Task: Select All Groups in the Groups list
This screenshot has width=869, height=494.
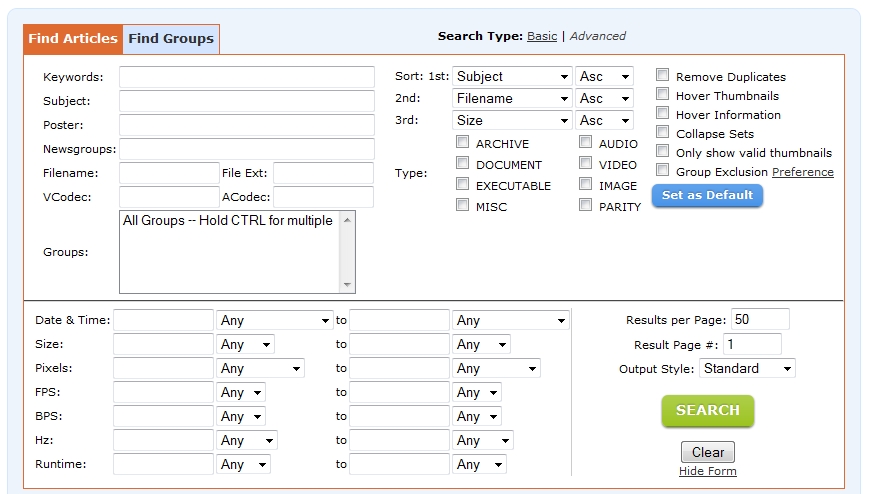Action: coord(228,221)
